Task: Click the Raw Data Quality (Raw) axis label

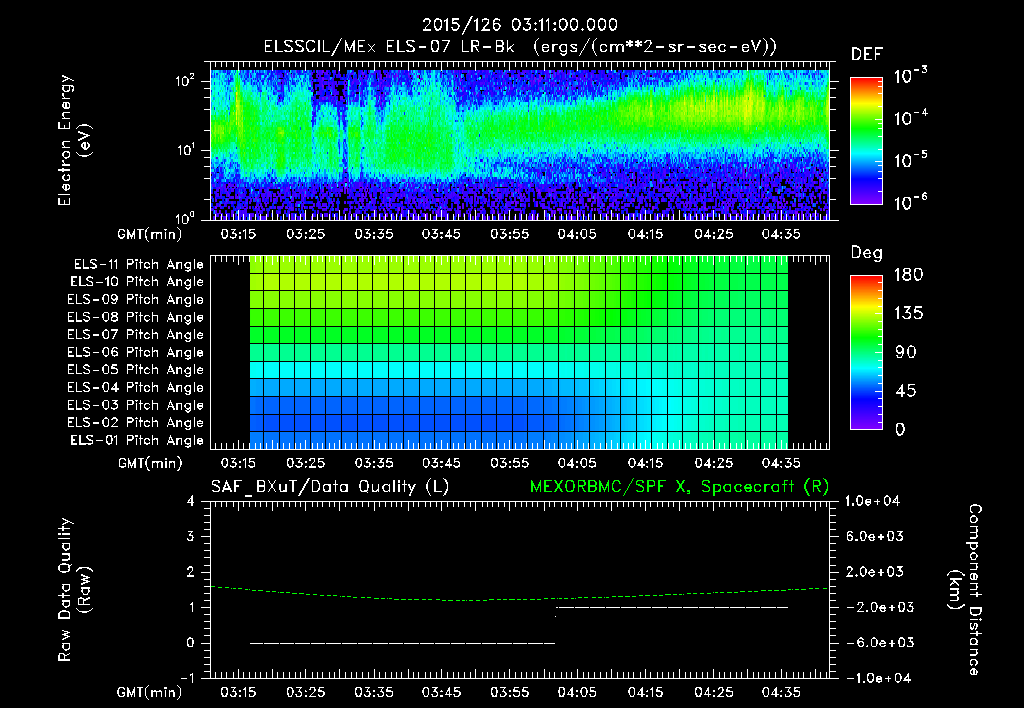Action: (74, 590)
